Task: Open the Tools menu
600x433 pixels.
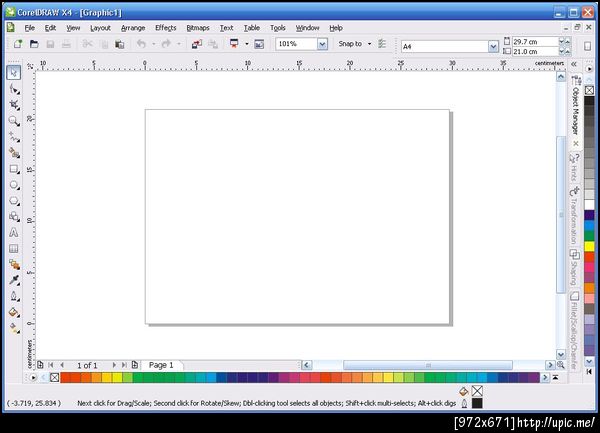Action: click(x=278, y=28)
